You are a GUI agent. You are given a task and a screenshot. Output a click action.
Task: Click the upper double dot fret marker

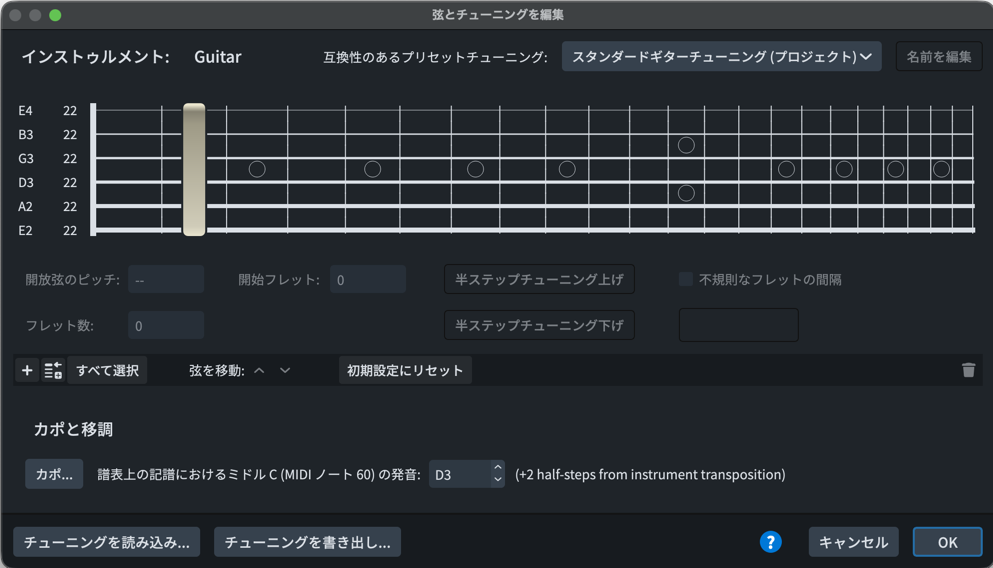pyautogui.click(x=686, y=145)
